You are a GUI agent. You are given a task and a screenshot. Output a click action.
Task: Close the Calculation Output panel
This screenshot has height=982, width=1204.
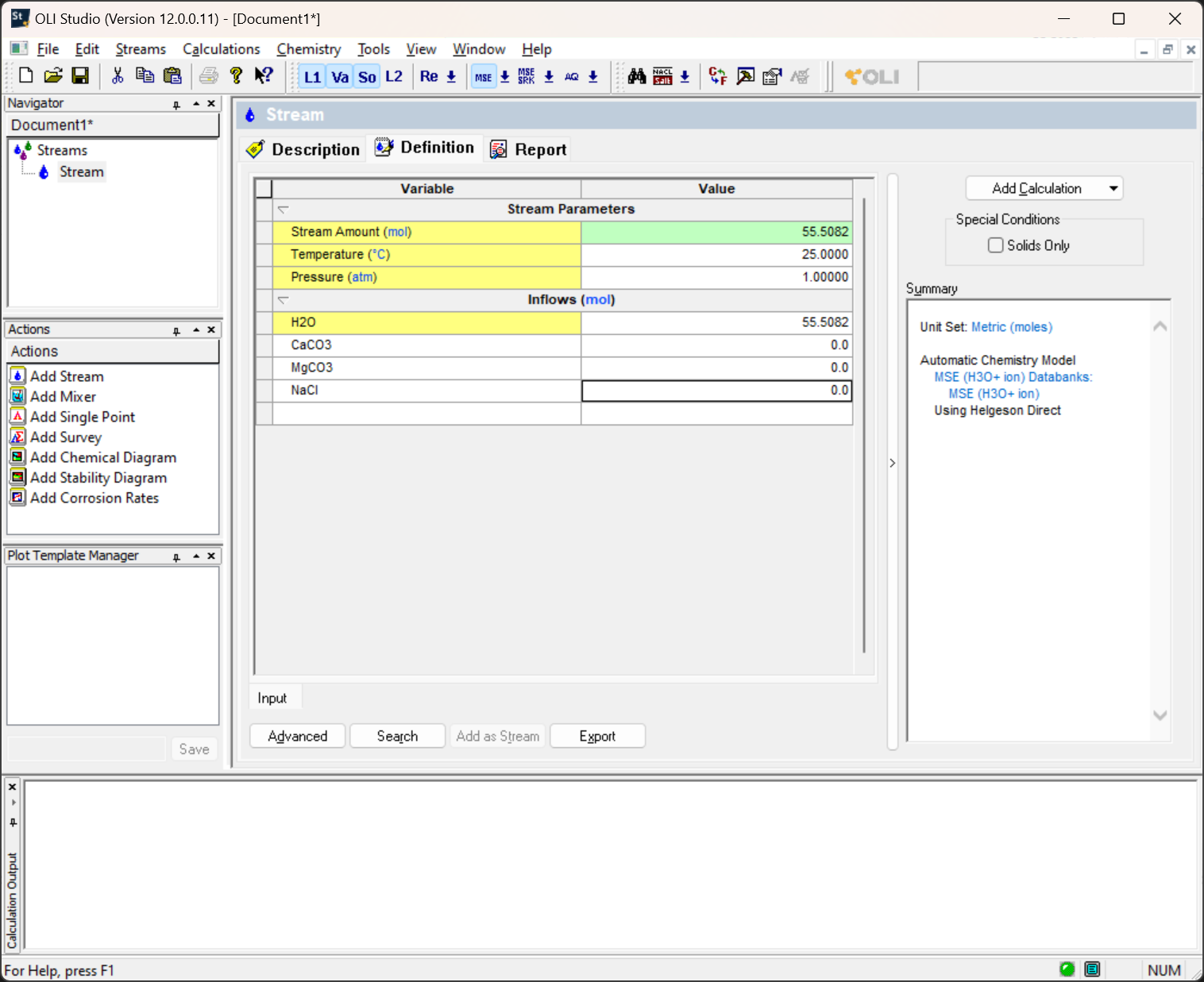(x=13, y=787)
